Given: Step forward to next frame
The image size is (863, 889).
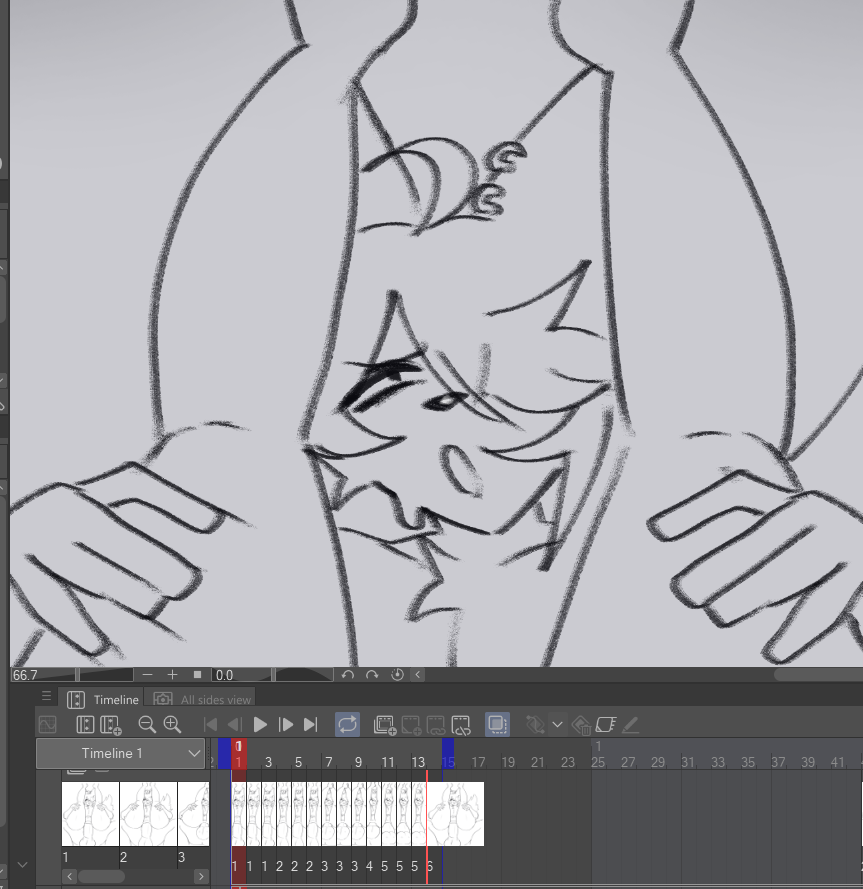Looking at the screenshot, I should pyautogui.click(x=286, y=725).
